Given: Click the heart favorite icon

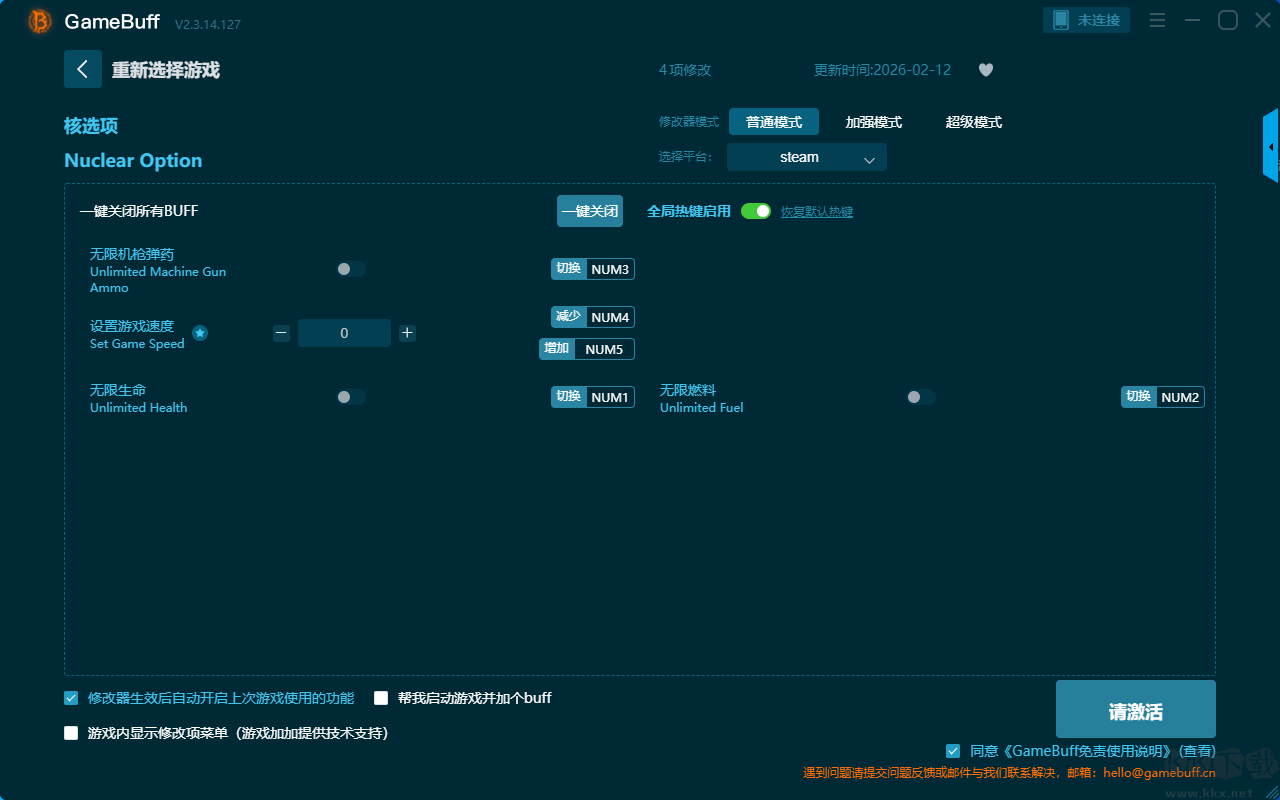Looking at the screenshot, I should (986, 70).
